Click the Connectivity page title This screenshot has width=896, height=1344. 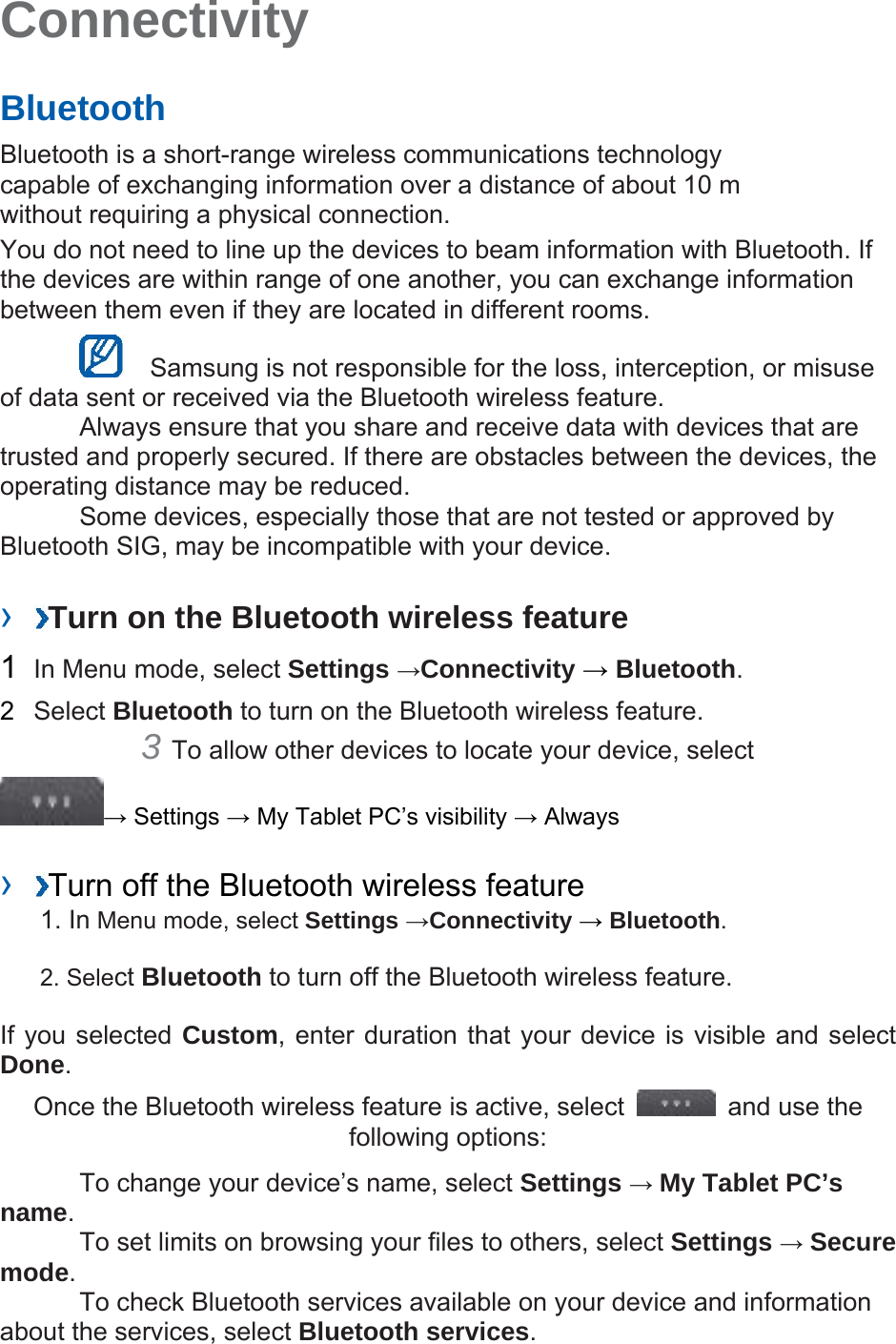154,21
